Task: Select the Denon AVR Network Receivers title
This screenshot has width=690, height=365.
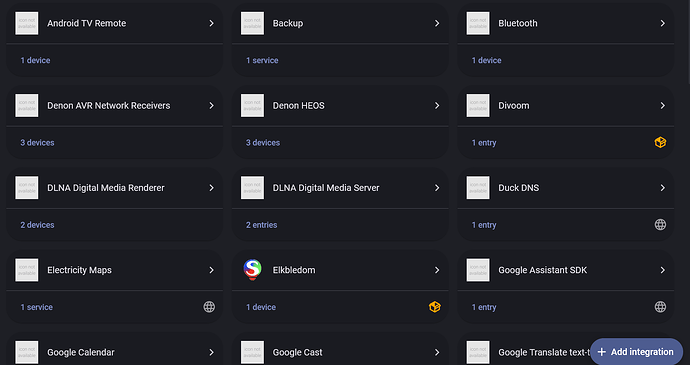Action: tap(109, 106)
